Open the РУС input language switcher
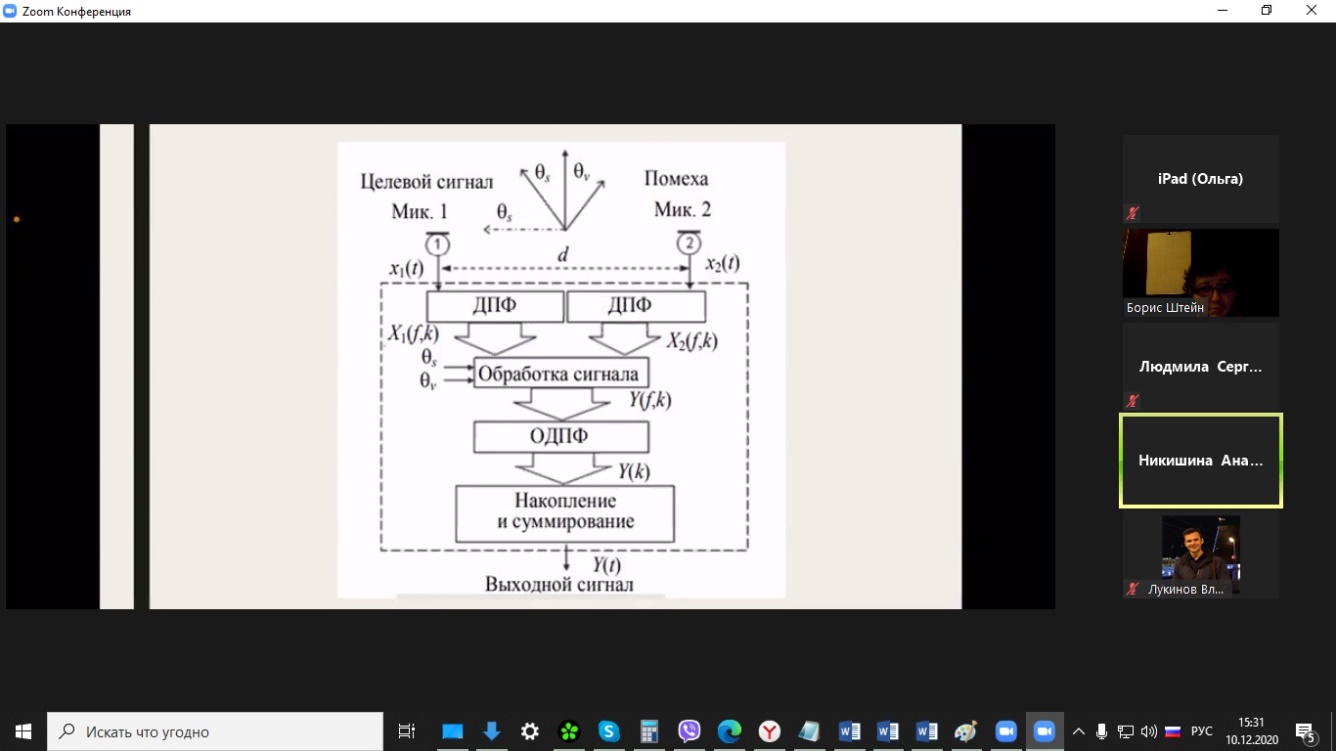Image resolution: width=1336 pixels, height=751 pixels. (x=1202, y=731)
